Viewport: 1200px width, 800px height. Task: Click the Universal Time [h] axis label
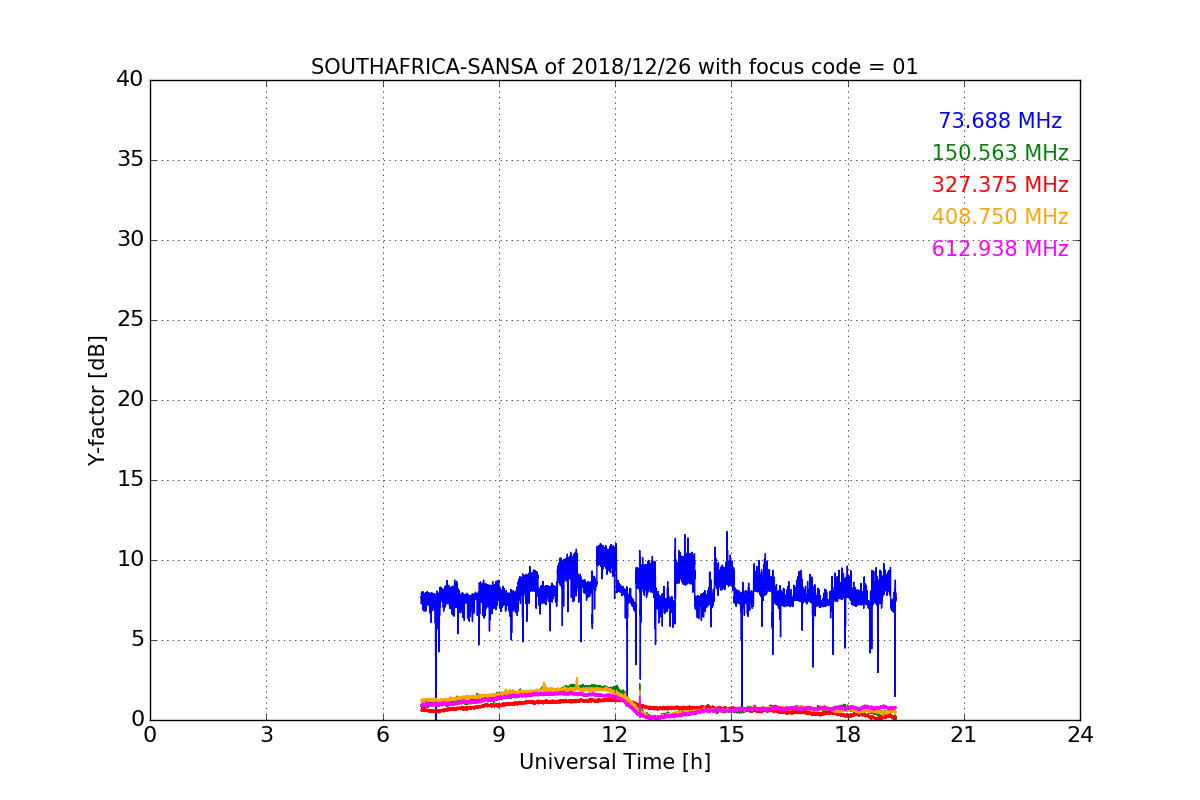[614, 762]
